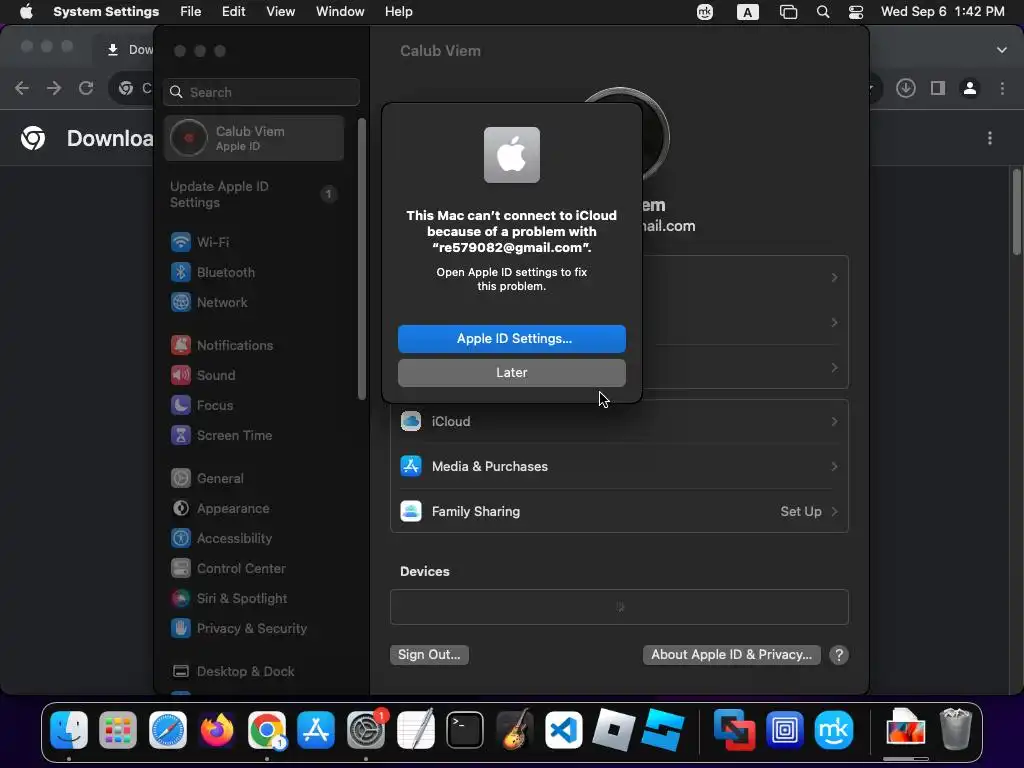Click the Apple ID Settings button
1024x768 pixels.
tap(511, 338)
